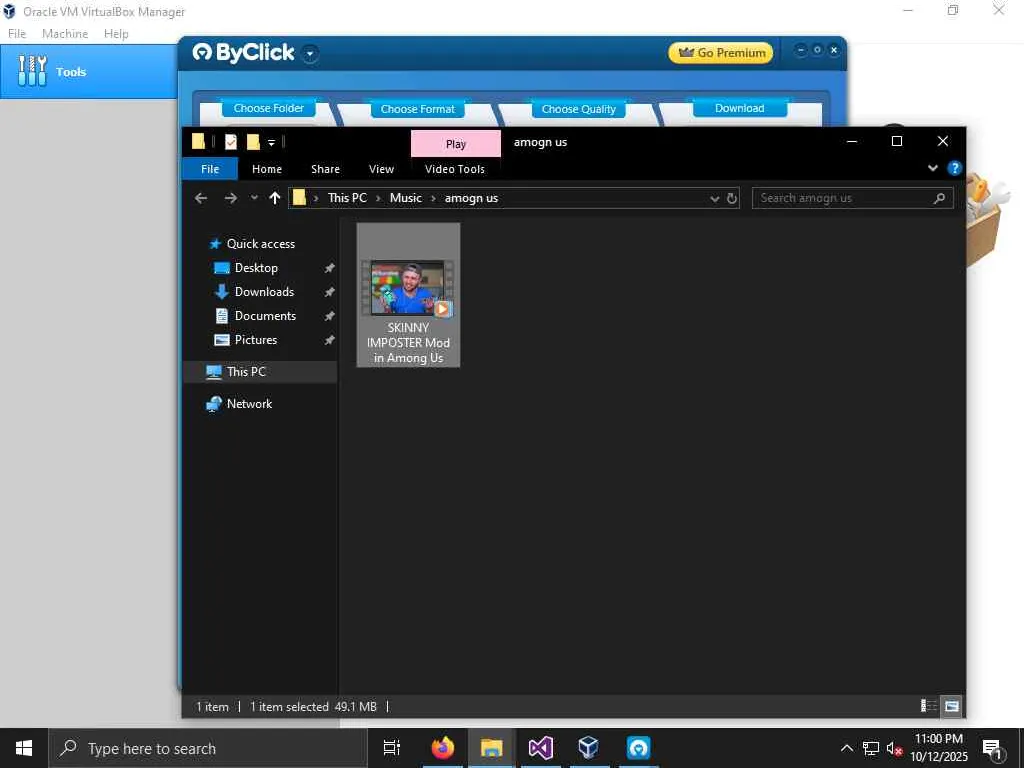The width and height of the screenshot is (1024, 768).
Task: Click the search magnifier icon in Explorer
Action: [x=939, y=199]
